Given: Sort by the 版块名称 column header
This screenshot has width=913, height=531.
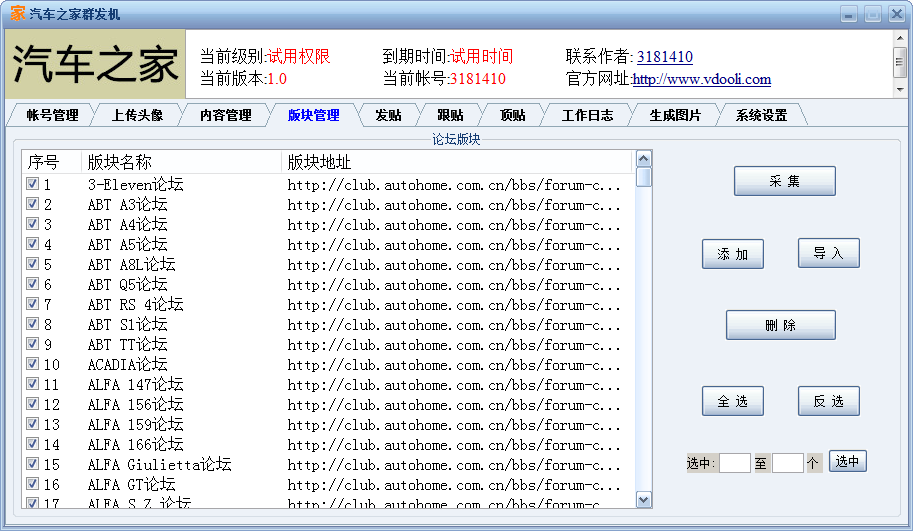Looking at the screenshot, I should pyautogui.click(x=182, y=162).
